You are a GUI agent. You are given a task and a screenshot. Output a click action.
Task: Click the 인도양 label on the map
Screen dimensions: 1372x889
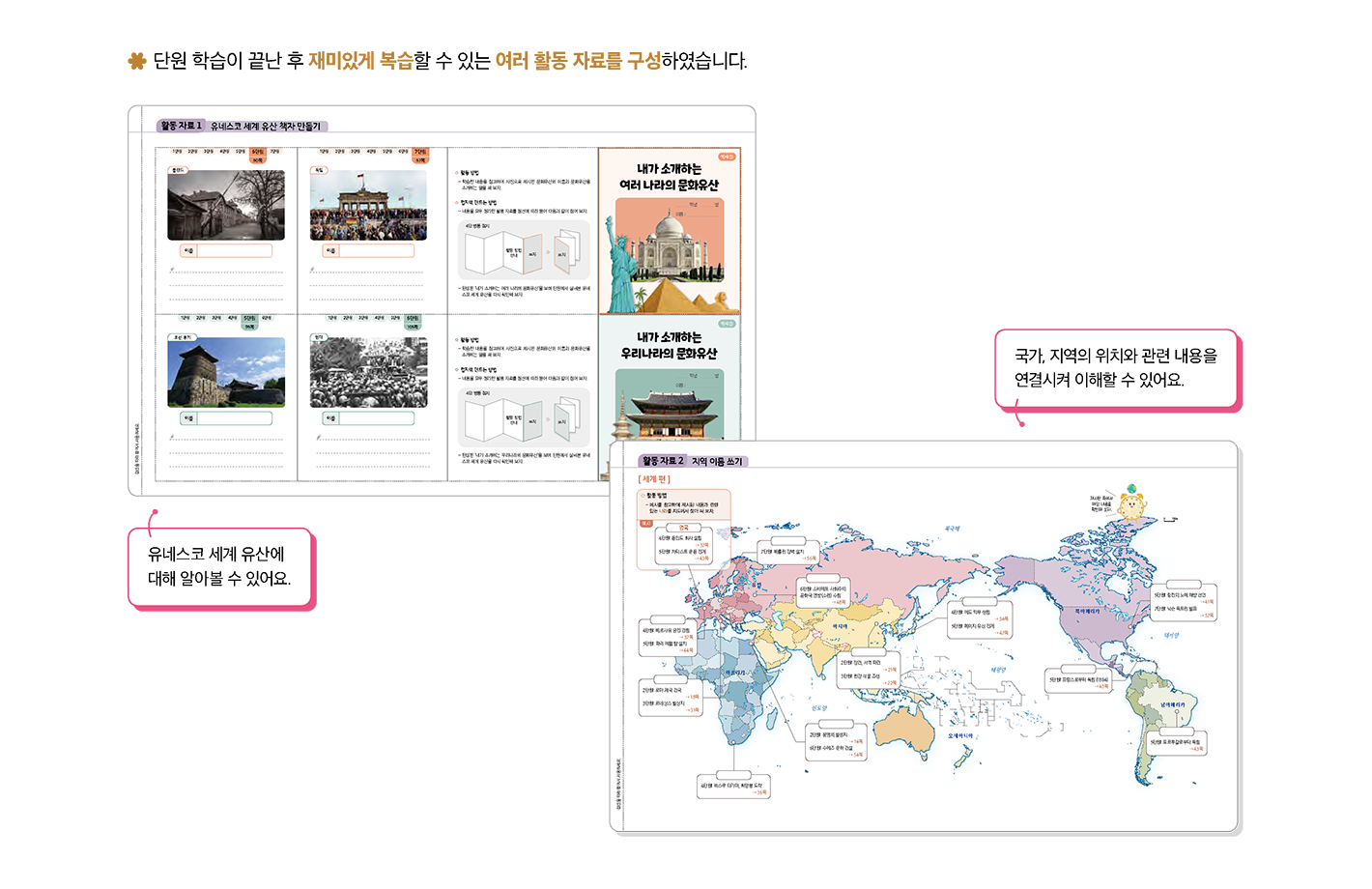(819, 708)
